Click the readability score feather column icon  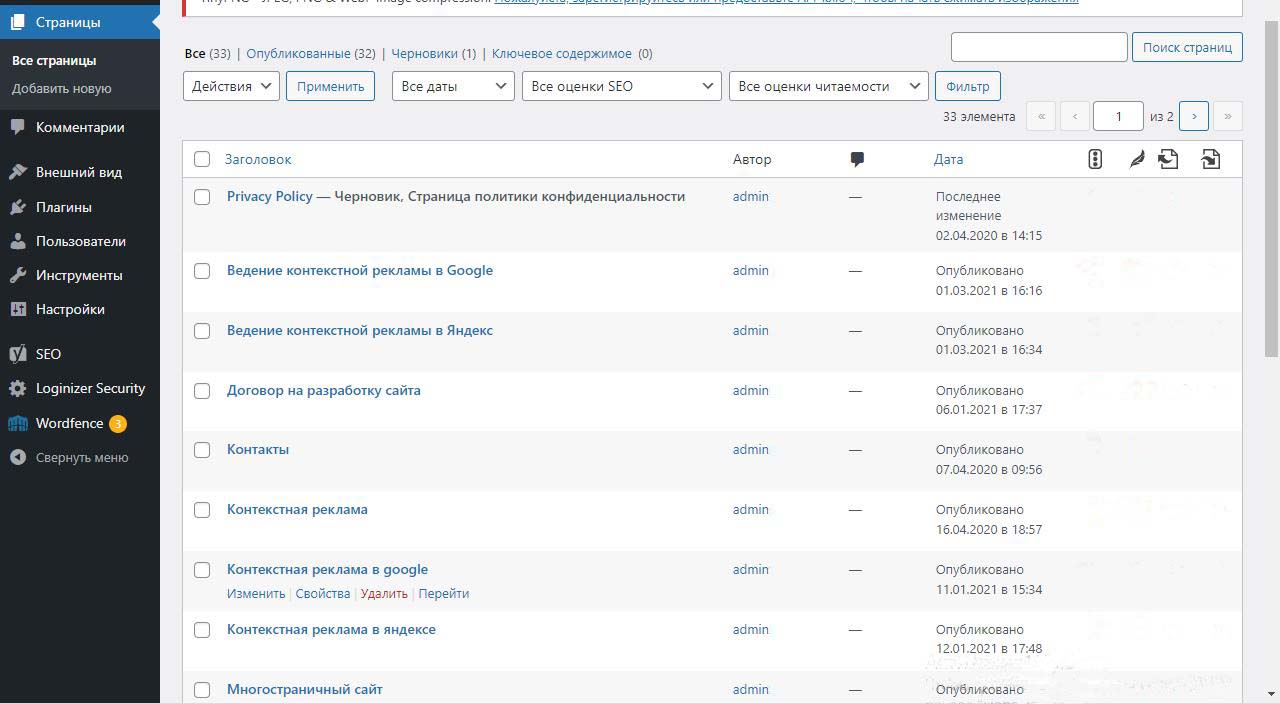click(1136, 159)
